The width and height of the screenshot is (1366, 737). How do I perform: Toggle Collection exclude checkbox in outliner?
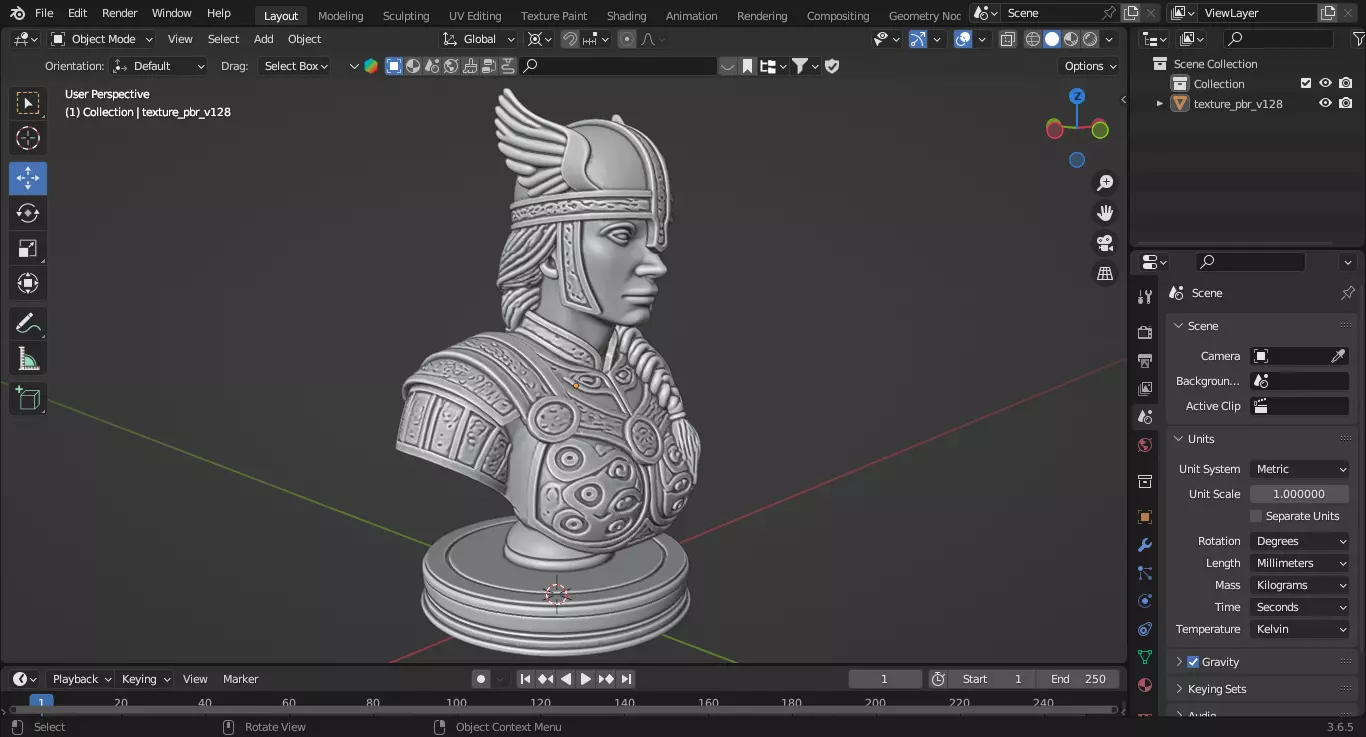tap(1305, 83)
